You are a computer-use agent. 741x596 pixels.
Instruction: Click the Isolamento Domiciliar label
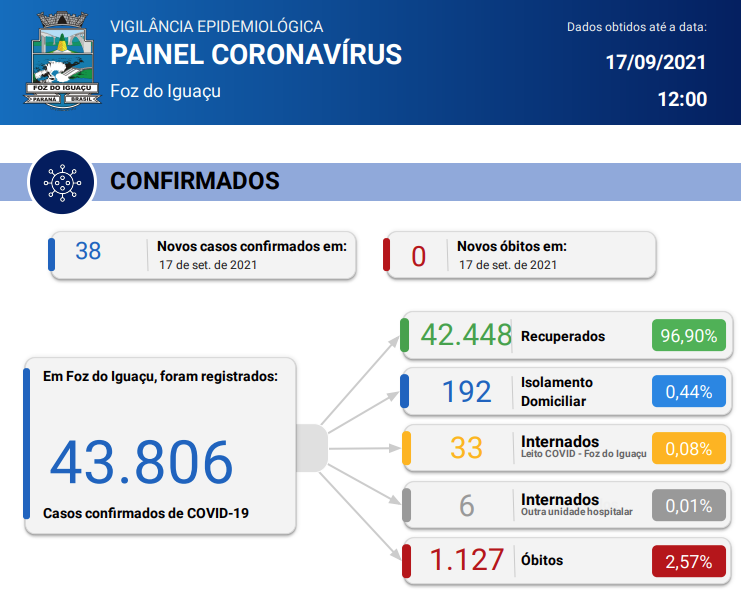(x=557, y=392)
